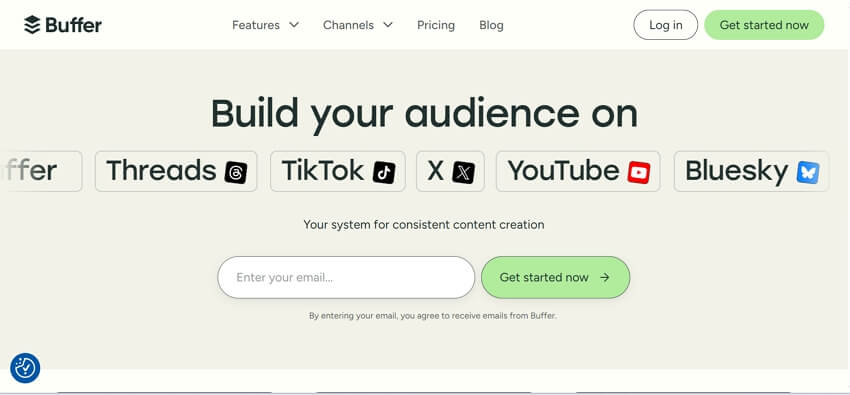Select the YouTube channel chip

click(578, 171)
